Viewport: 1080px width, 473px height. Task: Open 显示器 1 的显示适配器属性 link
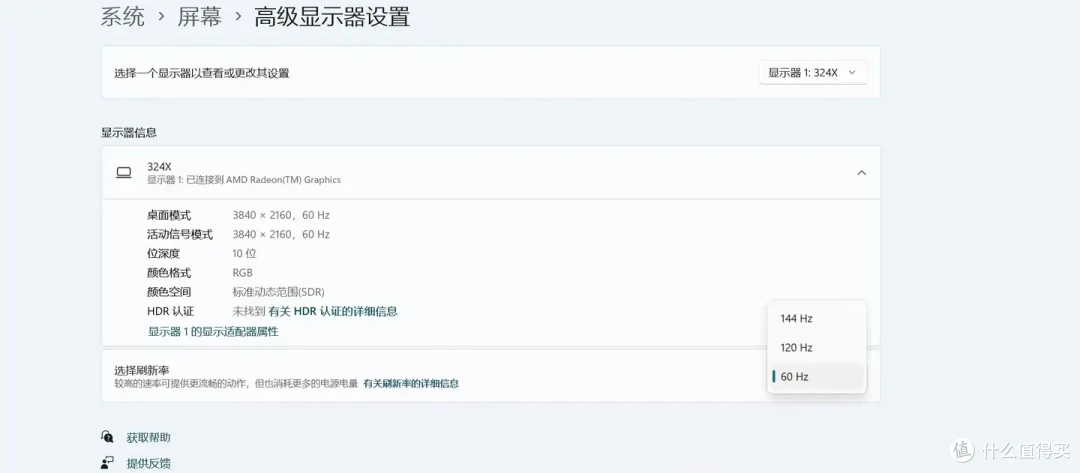click(214, 331)
